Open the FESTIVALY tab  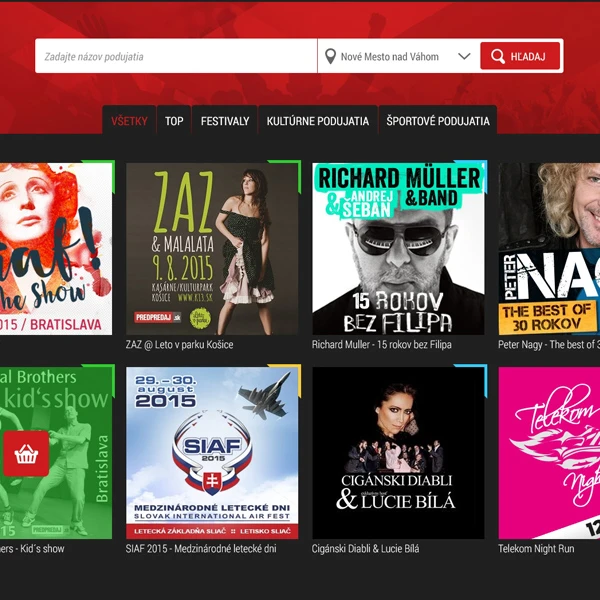(x=225, y=120)
